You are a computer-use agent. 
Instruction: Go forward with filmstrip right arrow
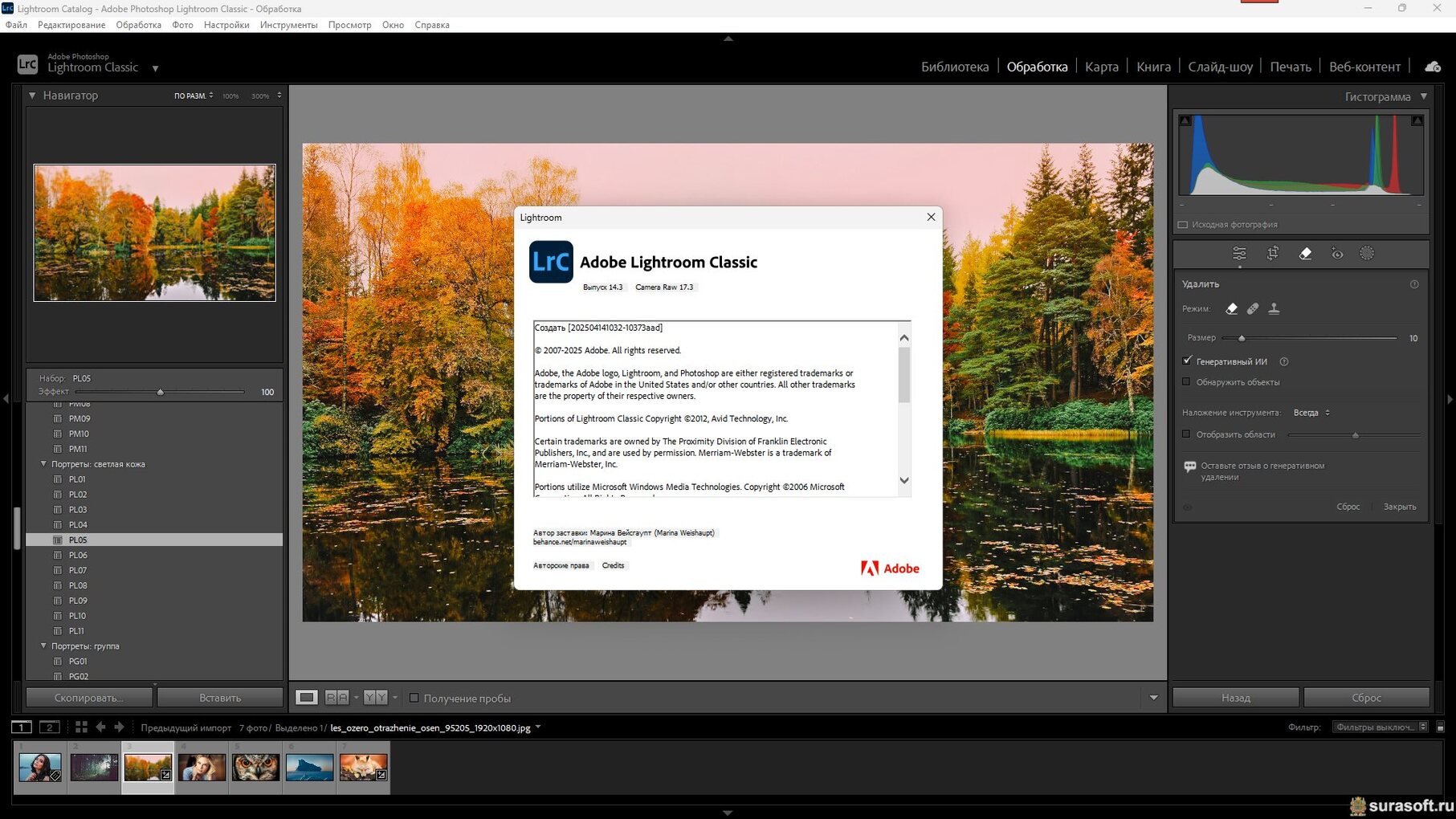click(x=119, y=727)
